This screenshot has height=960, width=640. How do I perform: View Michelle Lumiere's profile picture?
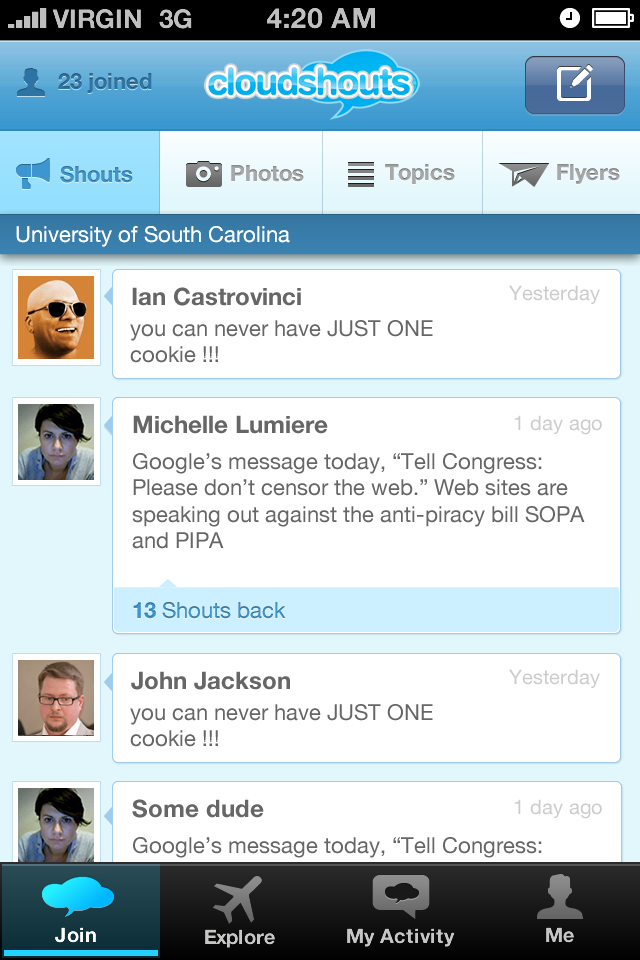56,442
